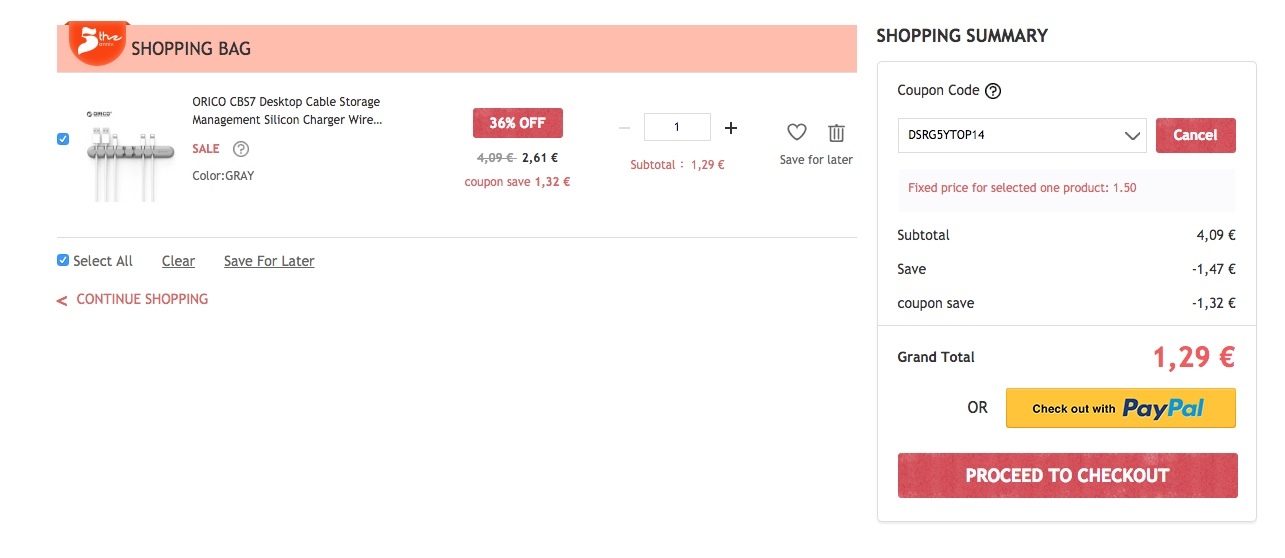The width and height of the screenshot is (1285, 558).
Task: Click Save For Later link
Action: pos(269,261)
